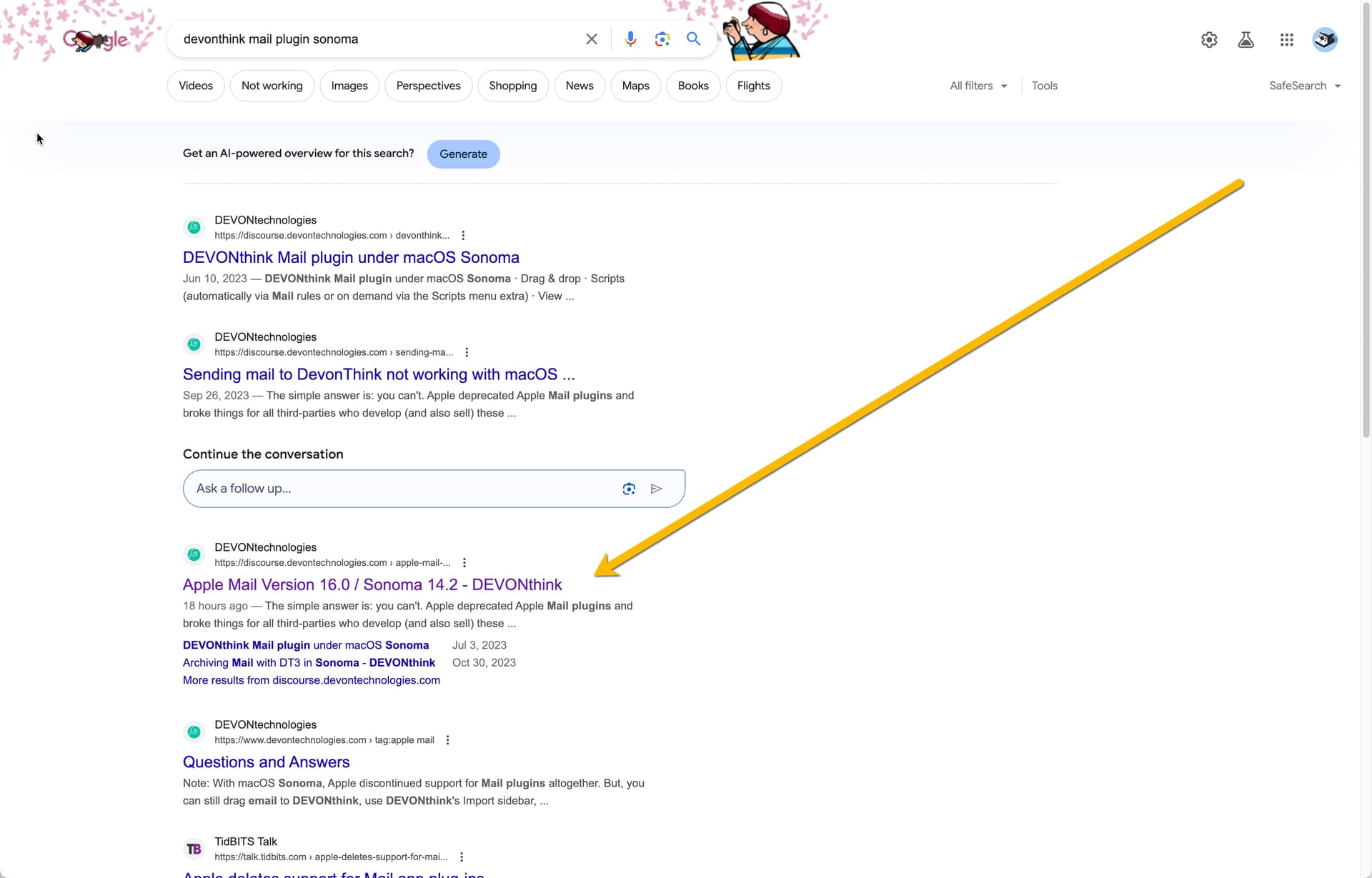This screenshot has height=878, width=1372.
Task: Open the Books filter
Action: click(693, 86)
